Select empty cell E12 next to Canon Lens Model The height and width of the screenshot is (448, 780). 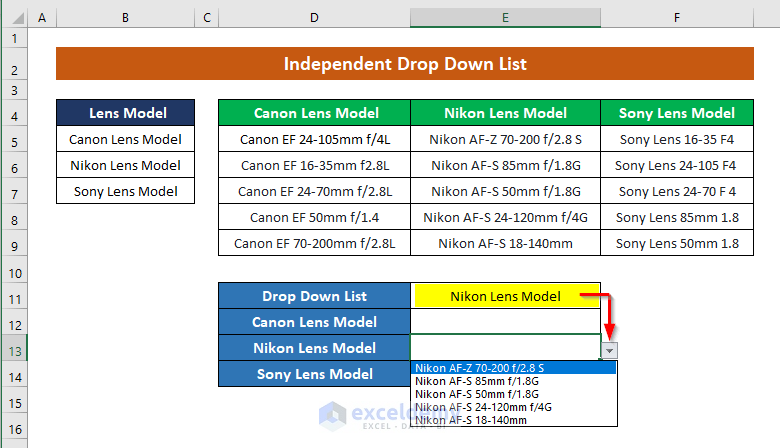click(505, 322)
